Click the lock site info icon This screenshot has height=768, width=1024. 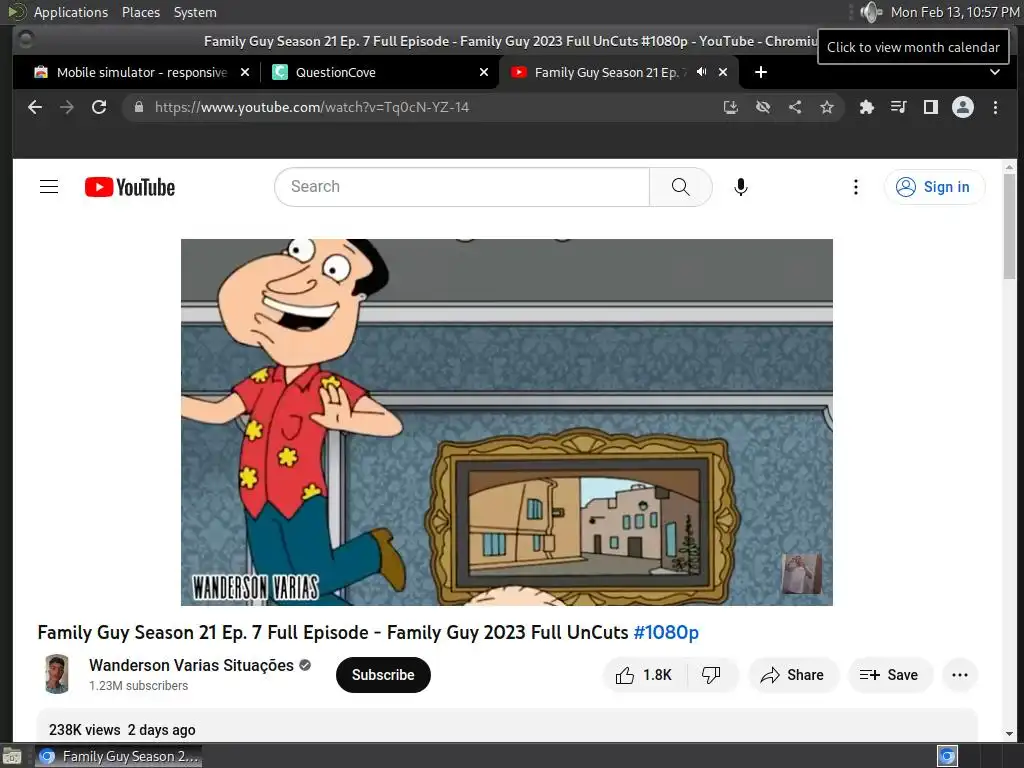pos(138,107)
